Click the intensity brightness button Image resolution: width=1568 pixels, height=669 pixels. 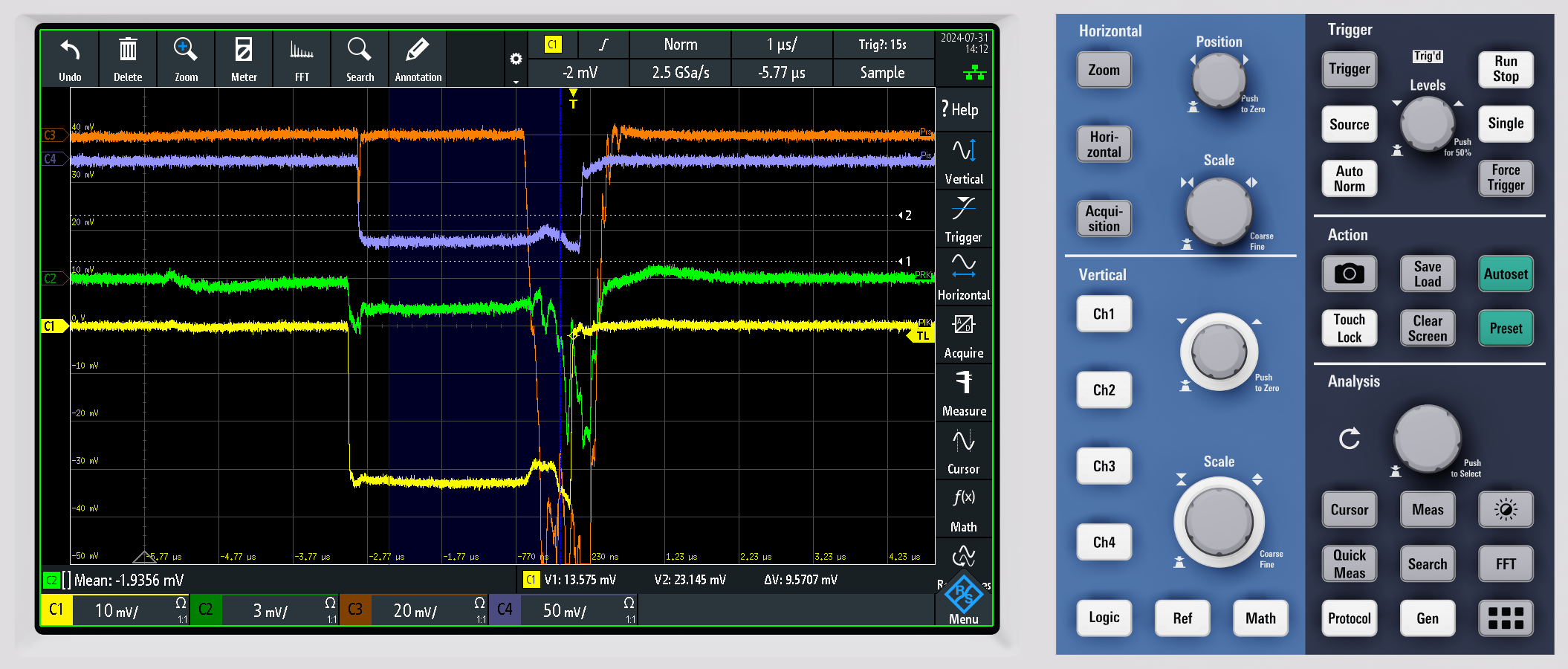(x=1506, y=510)
